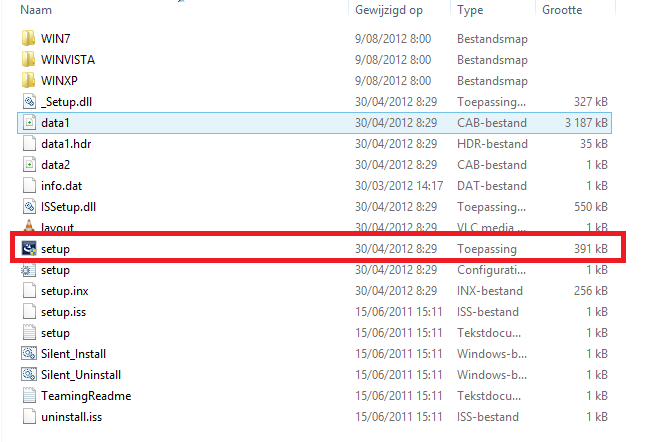Click Windows-b... type of Silent_Install
The image size is (648, 442).
(x=492, y=354)
